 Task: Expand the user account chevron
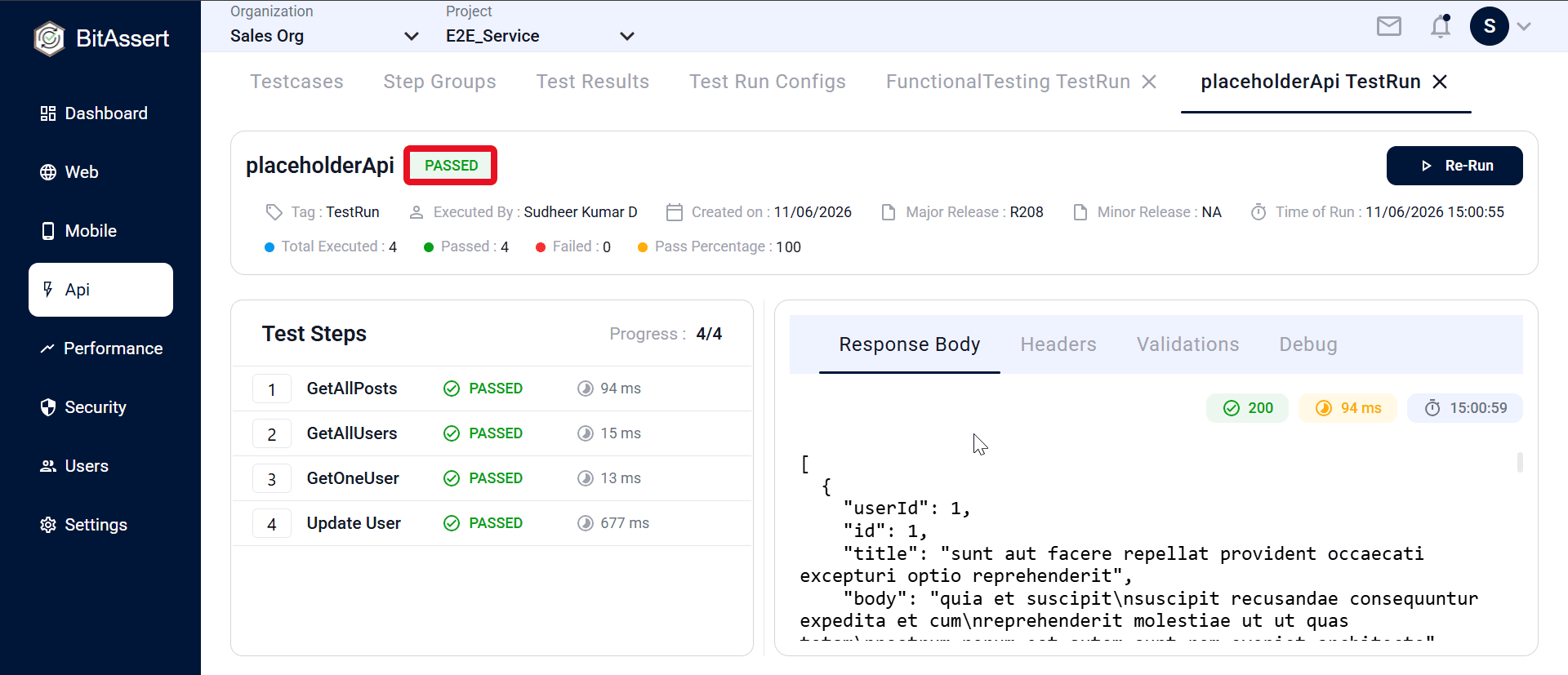tap(1524, 26)
